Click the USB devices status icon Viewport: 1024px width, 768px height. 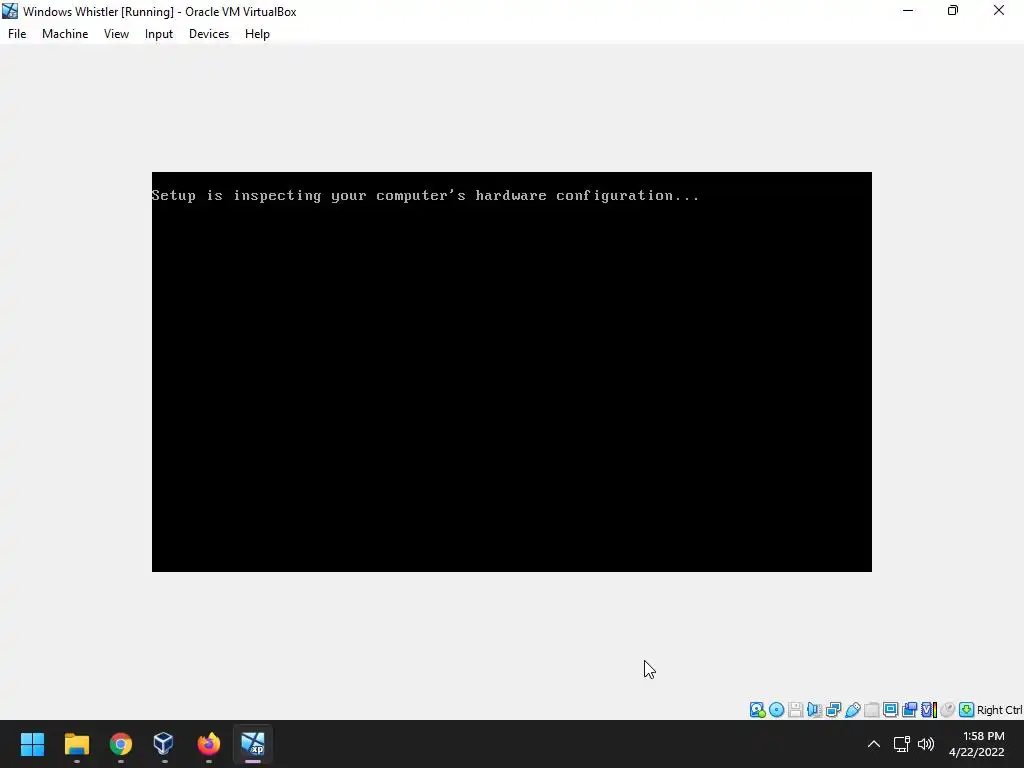pos(852,710)
